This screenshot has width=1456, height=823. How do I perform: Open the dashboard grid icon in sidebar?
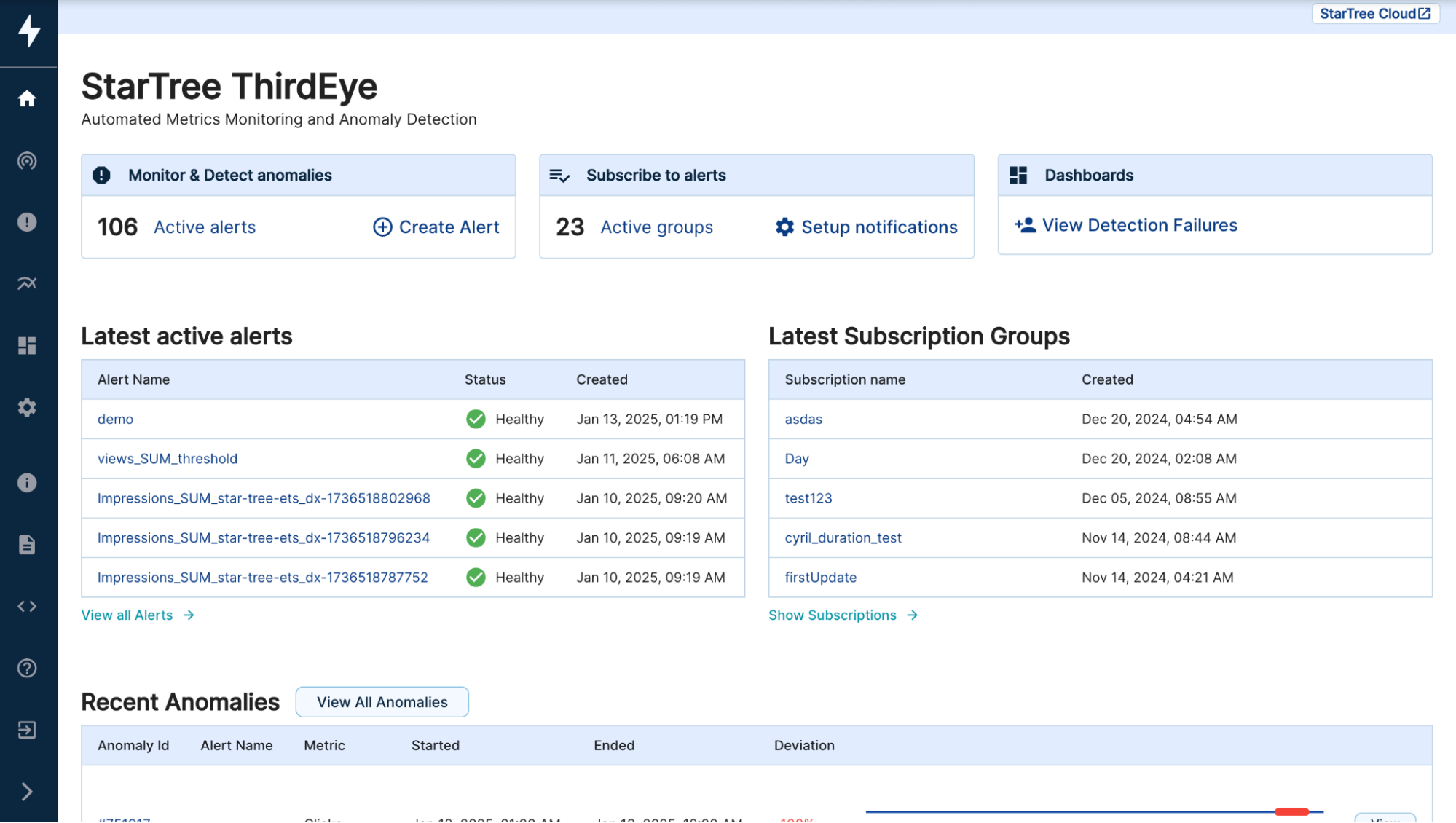pos(27,345)
